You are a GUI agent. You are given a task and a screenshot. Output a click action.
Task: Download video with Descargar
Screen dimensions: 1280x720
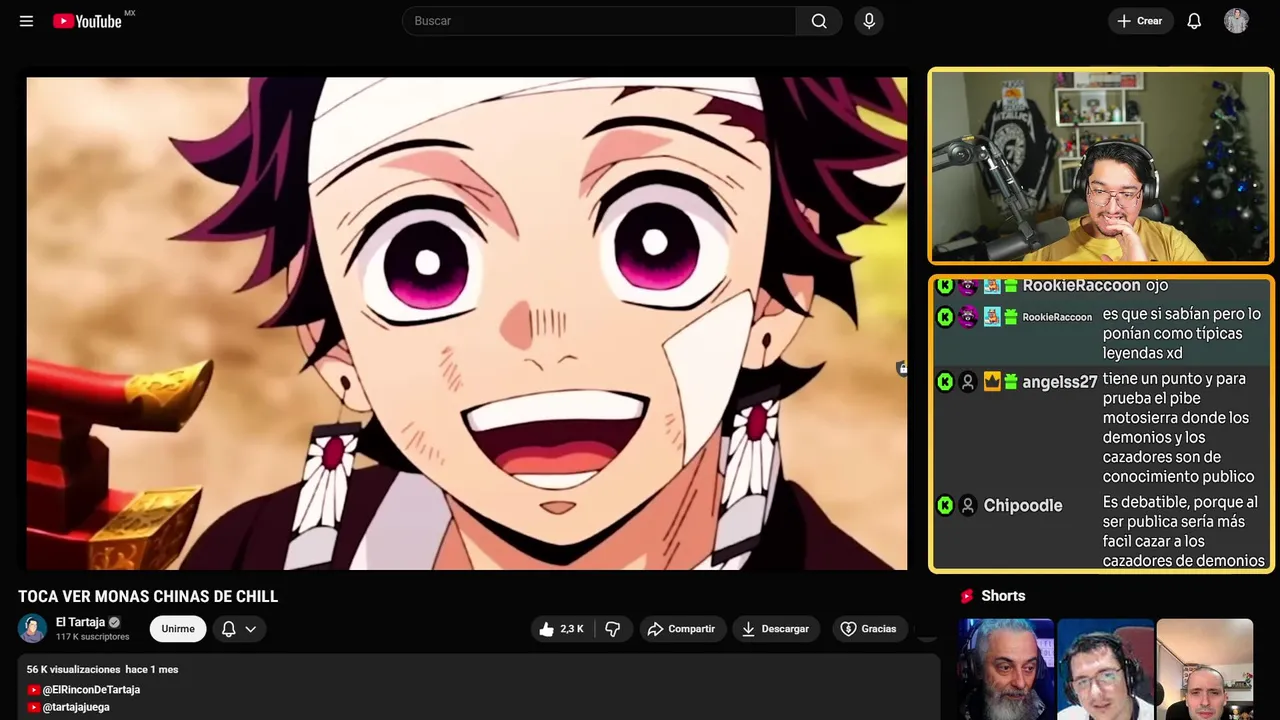coord(776,629)
